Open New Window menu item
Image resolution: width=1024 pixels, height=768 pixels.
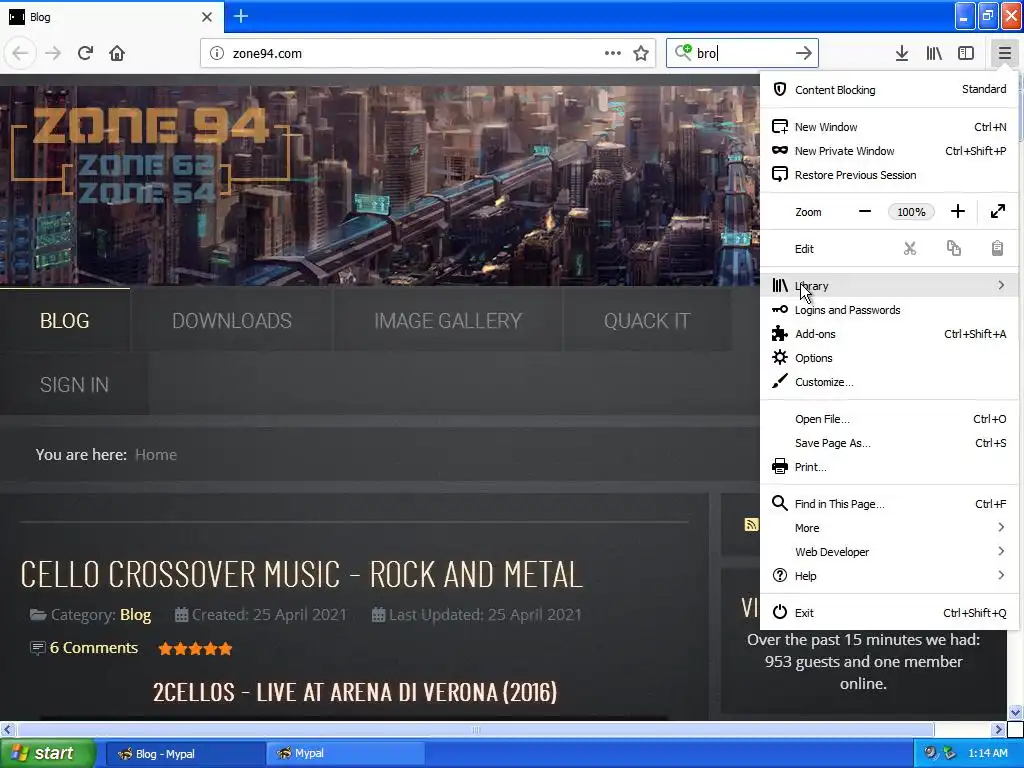(x=889, y=127)
